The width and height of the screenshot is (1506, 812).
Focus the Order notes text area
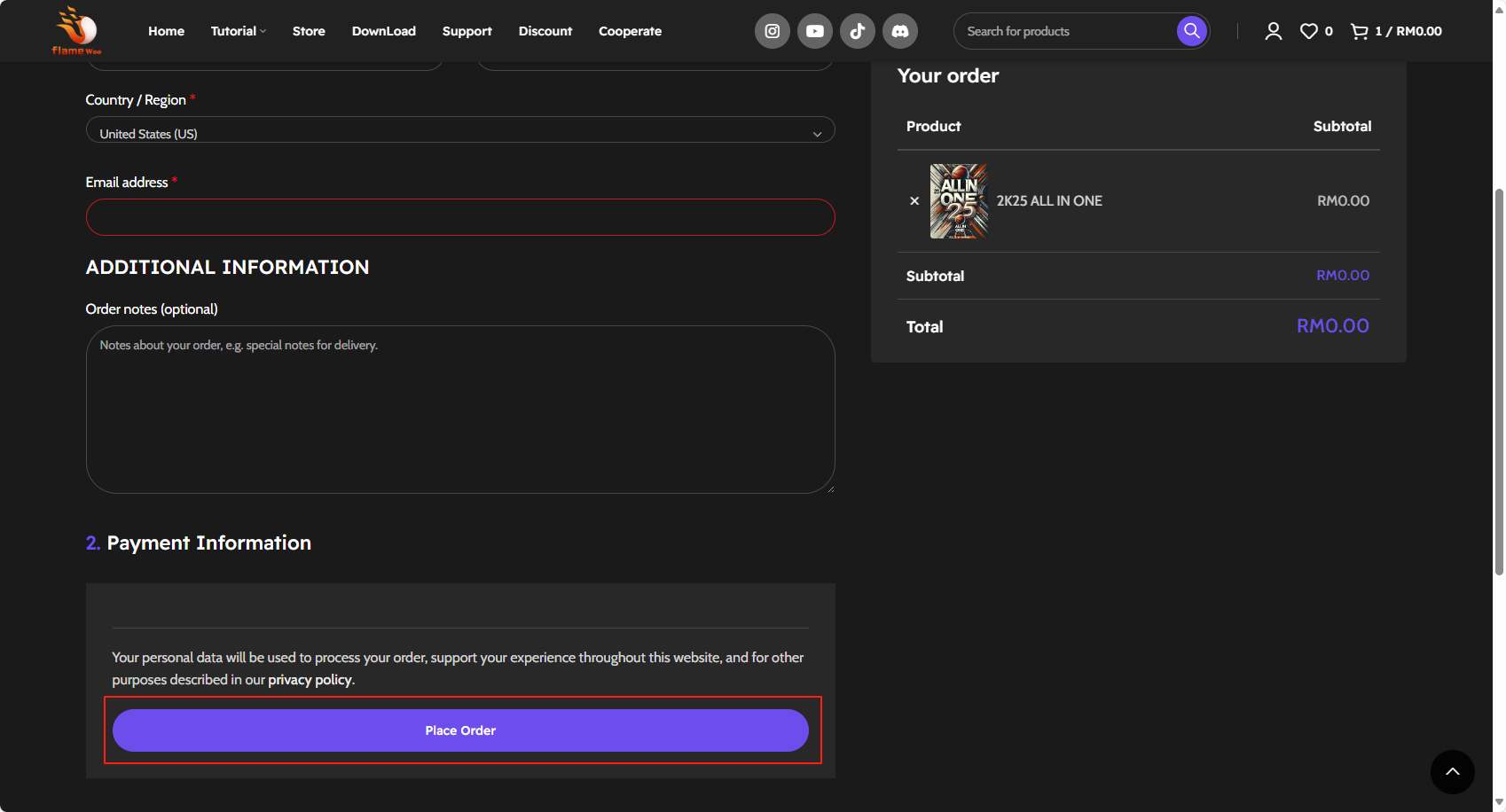pos(459,410)
